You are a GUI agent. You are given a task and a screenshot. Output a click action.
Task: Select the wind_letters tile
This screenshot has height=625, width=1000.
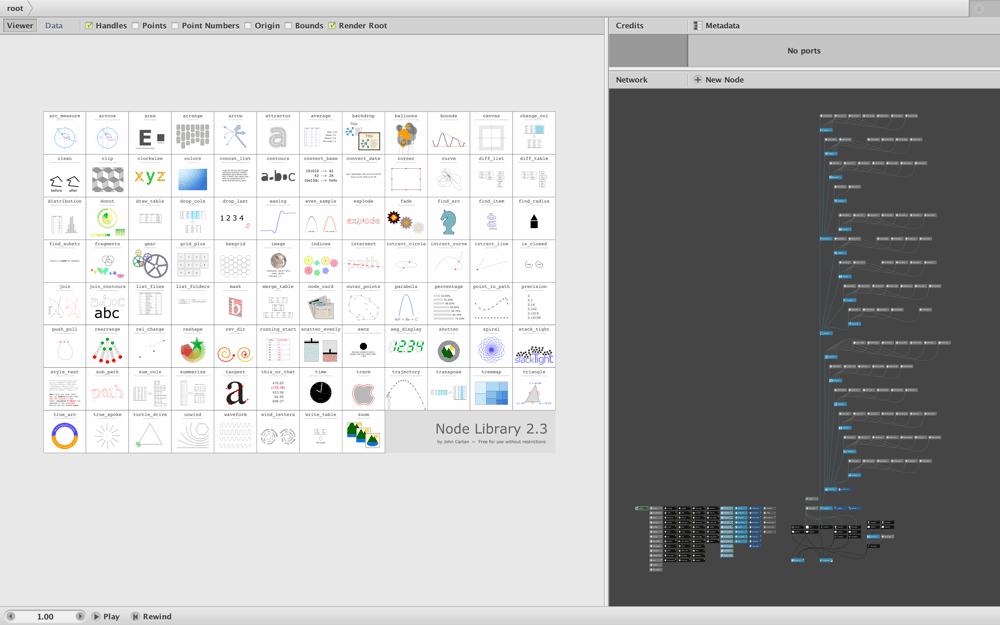pos(278,432)
